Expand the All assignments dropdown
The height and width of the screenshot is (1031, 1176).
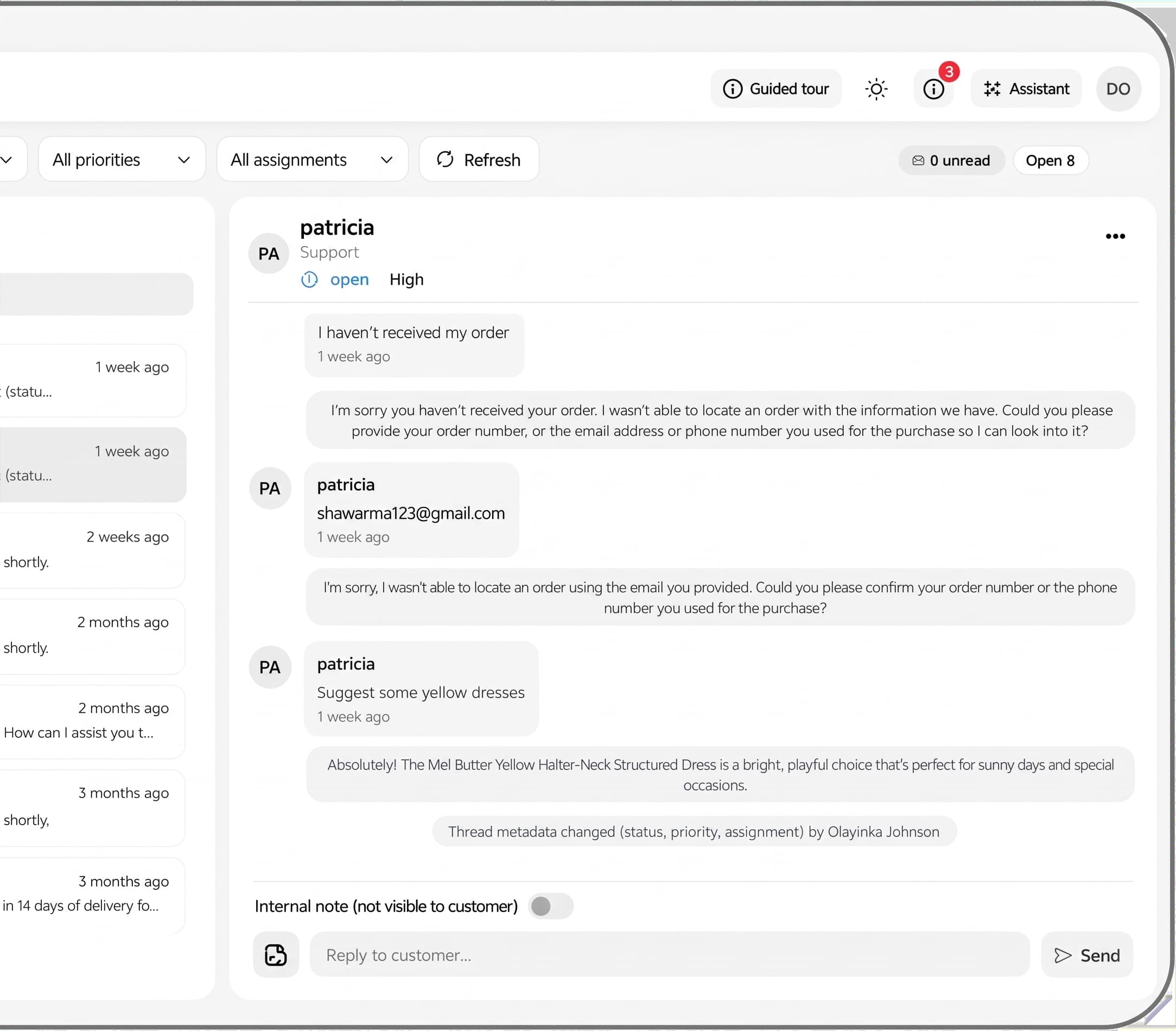click(x=312, y=160)
